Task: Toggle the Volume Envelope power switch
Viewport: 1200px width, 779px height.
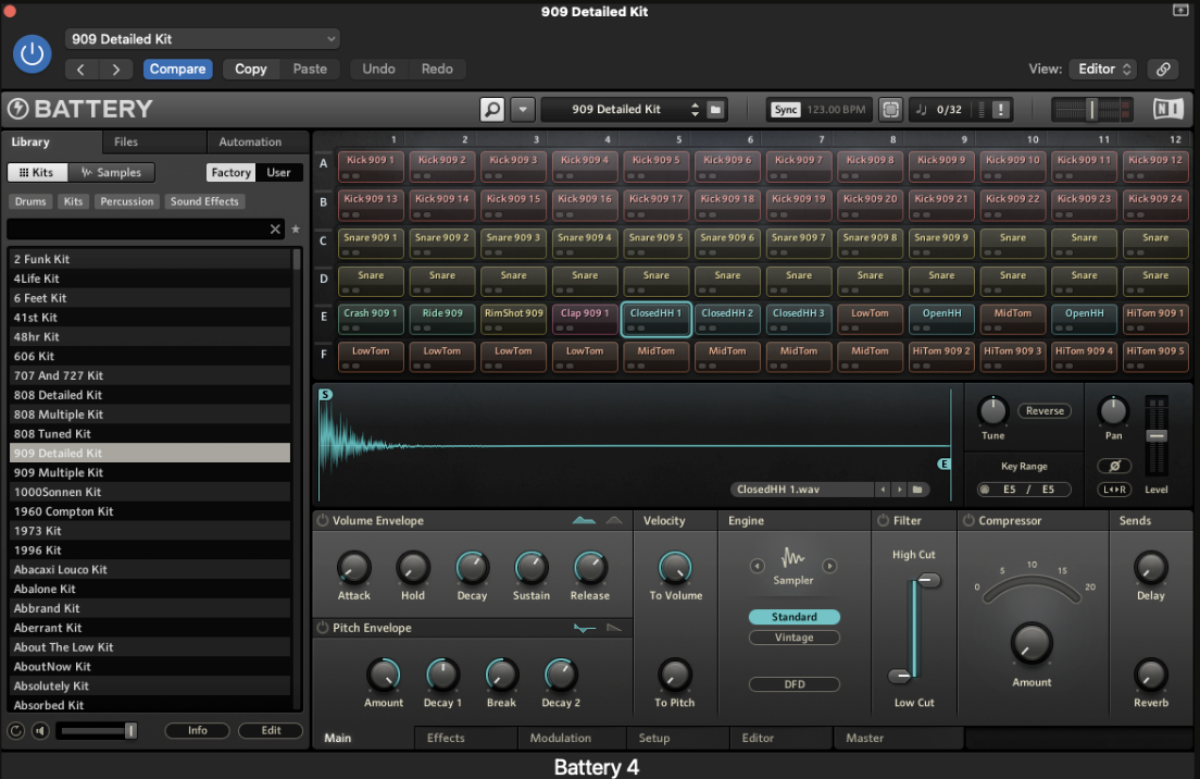Action: tap(322, 521)
